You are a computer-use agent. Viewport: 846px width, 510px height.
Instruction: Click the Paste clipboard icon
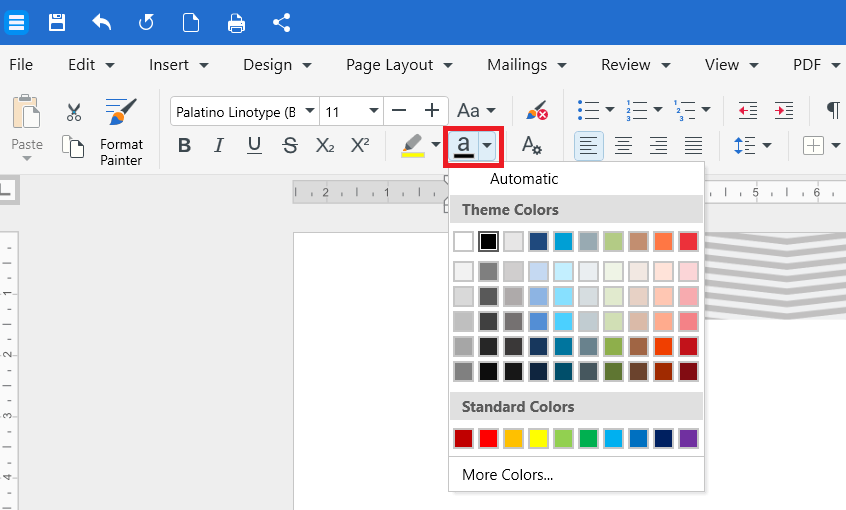pos(26,112)
